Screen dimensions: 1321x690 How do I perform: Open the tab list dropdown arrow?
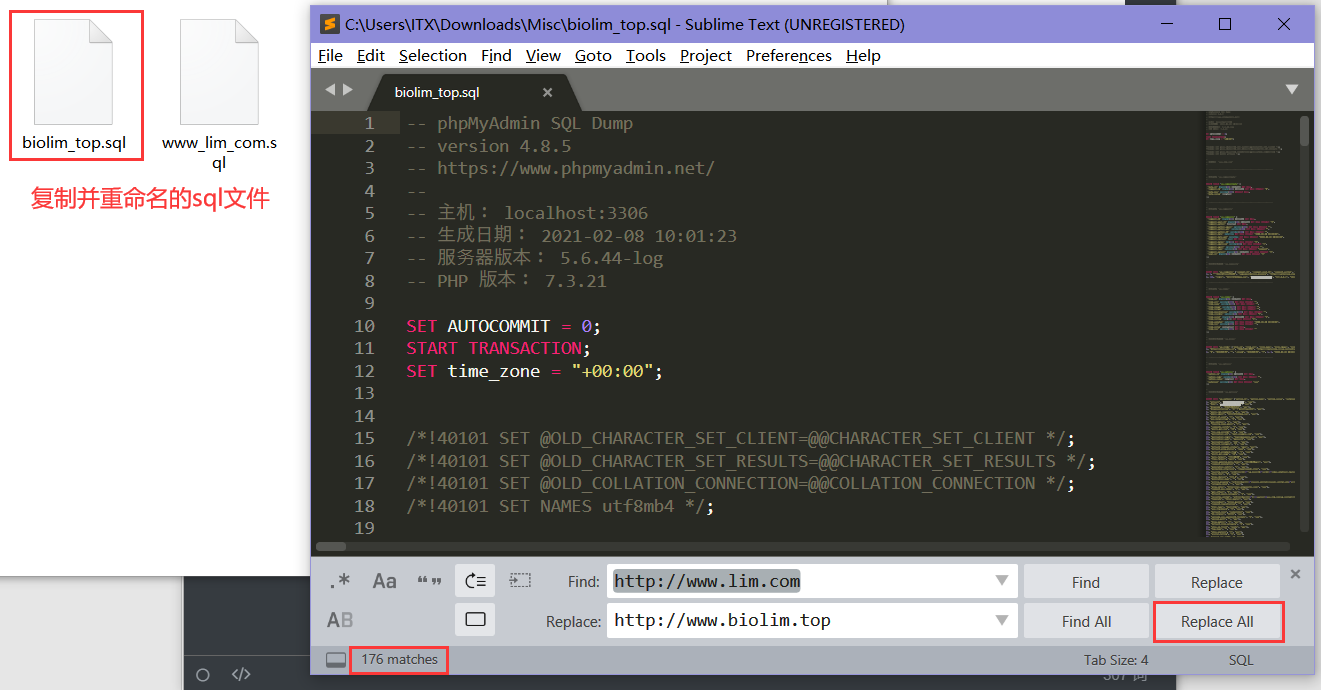pyautogui.click(x=1292, y=90)
